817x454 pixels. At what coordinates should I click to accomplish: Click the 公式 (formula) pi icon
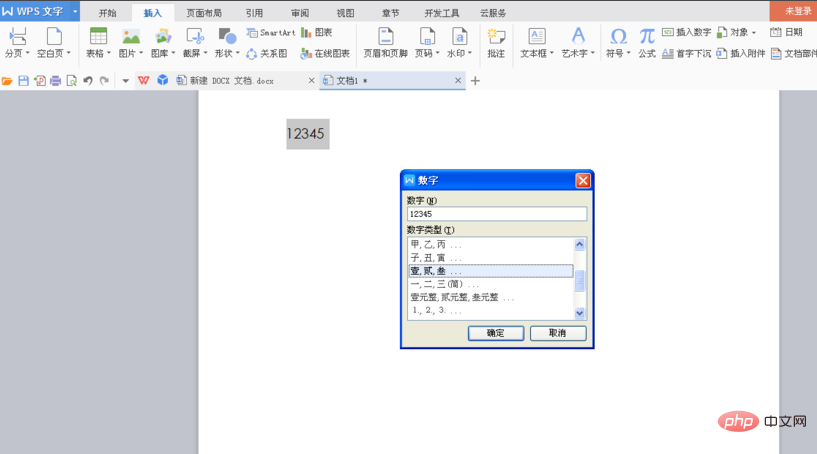tap(647, 37)
